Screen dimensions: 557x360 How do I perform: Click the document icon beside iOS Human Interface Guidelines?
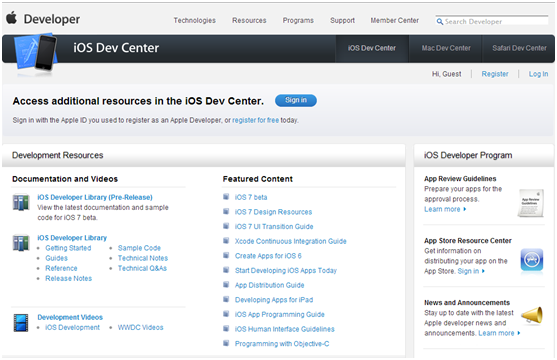226,328
